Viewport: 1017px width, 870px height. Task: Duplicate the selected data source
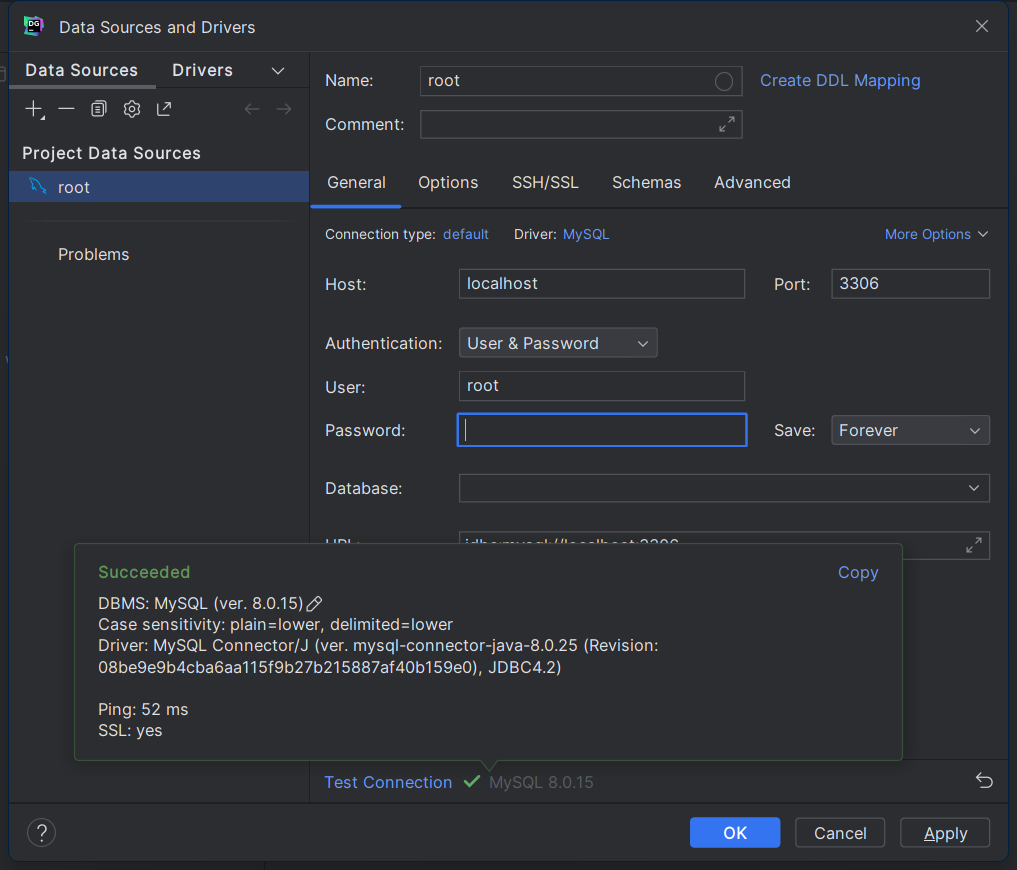(x=99, y=109)
